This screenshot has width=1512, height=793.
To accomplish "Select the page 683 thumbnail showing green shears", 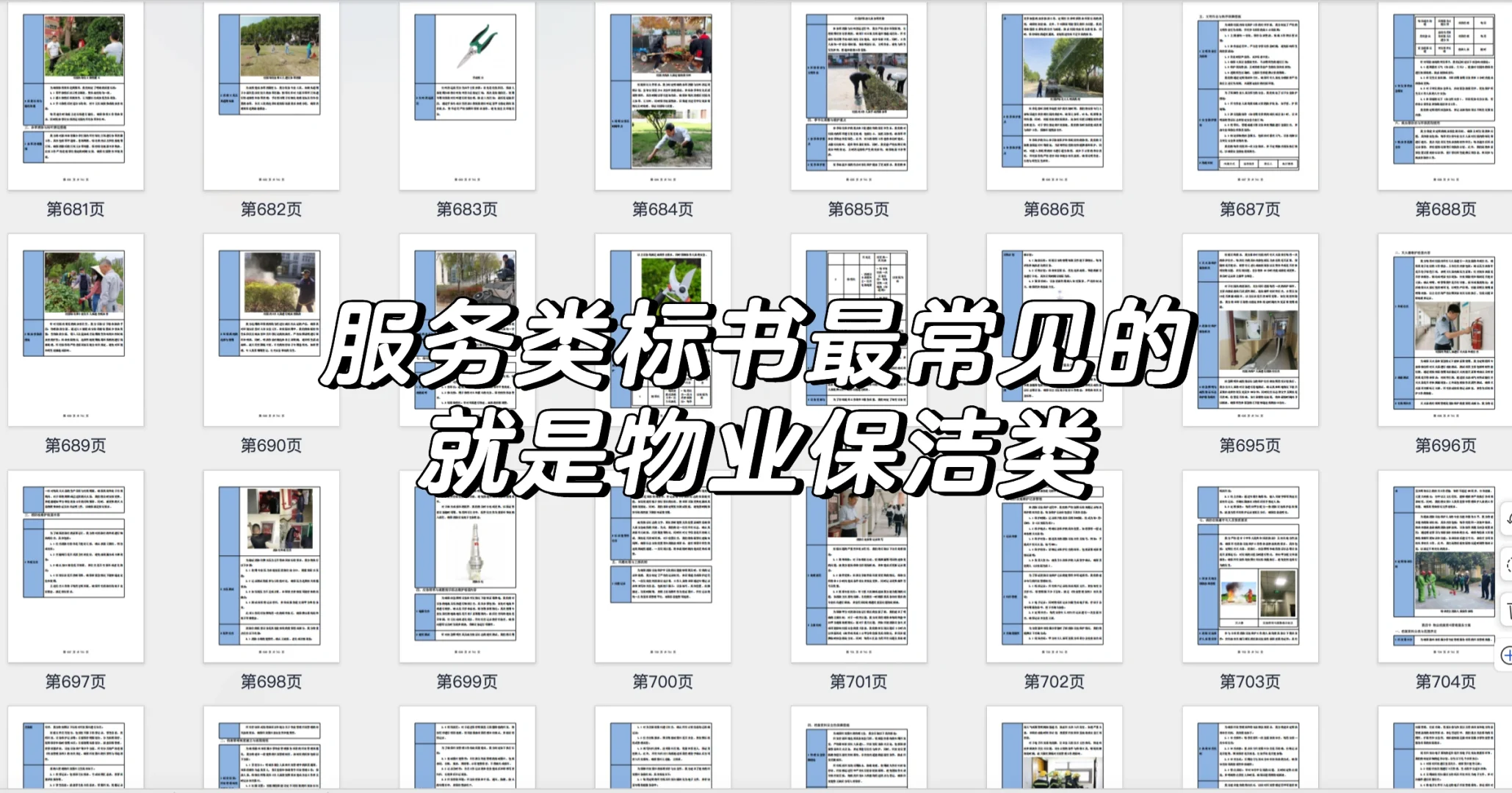I will click(467, 95).
